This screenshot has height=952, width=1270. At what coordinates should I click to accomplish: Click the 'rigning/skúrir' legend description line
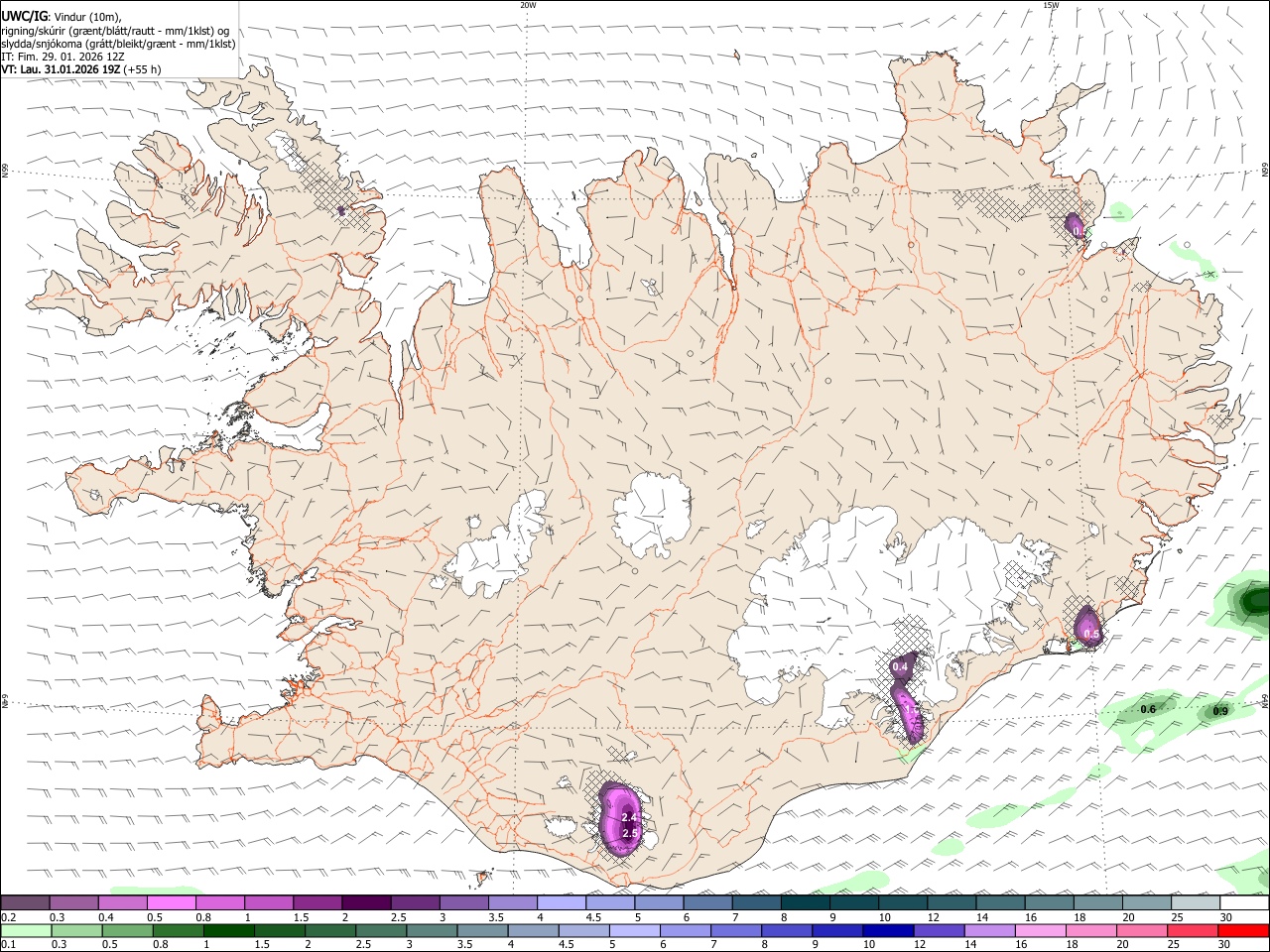(x=115, y=30)
